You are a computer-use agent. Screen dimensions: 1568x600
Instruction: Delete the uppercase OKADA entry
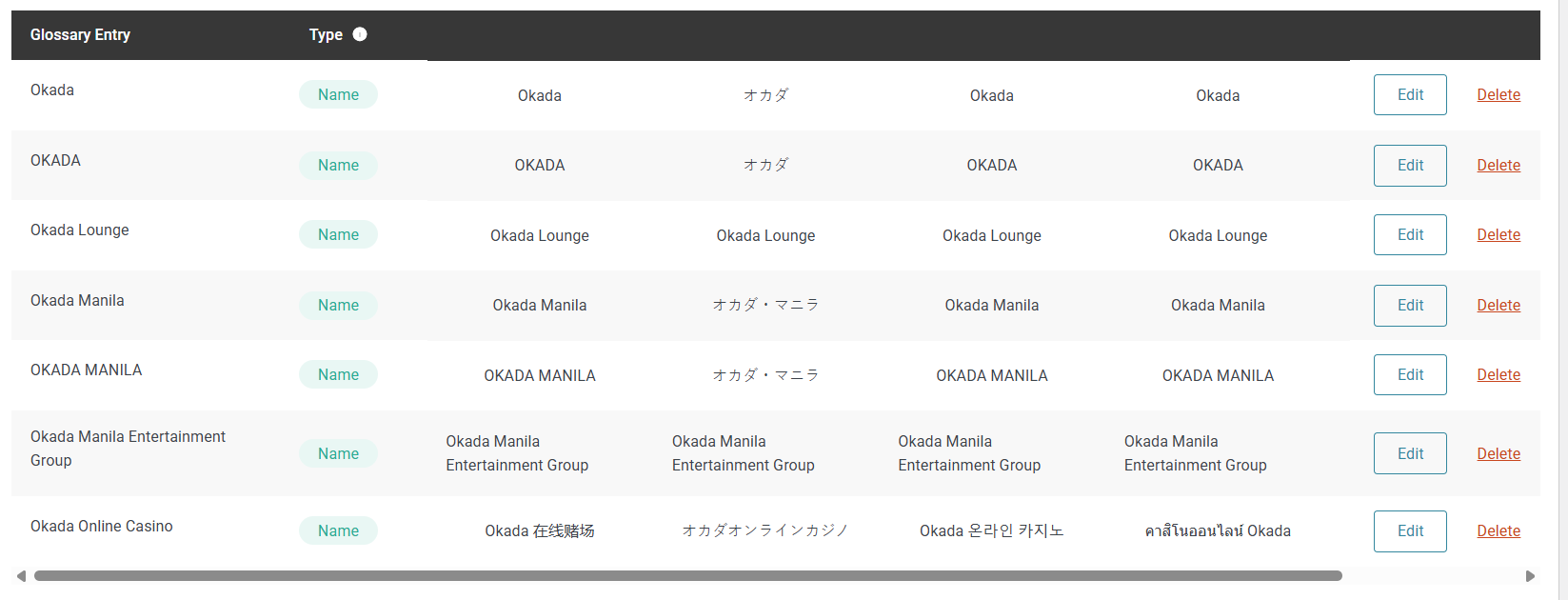1499,166
